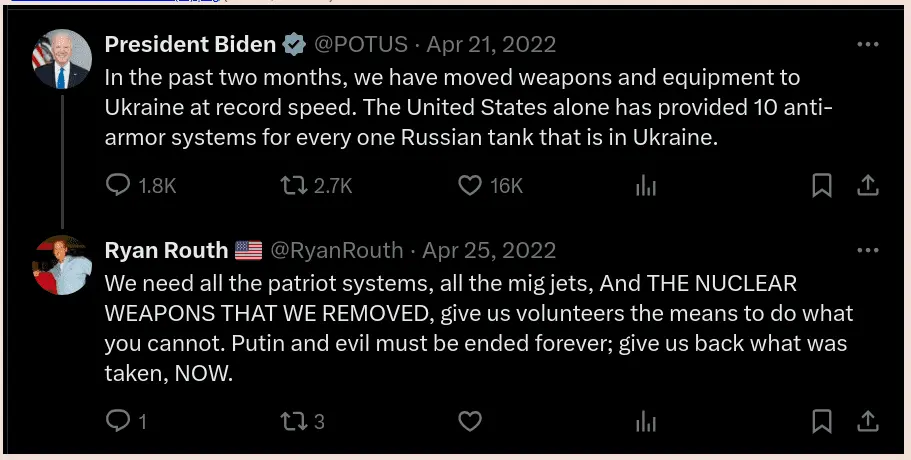
Task: Open the @POTUS handle link
Action: (x=361, y=45)
